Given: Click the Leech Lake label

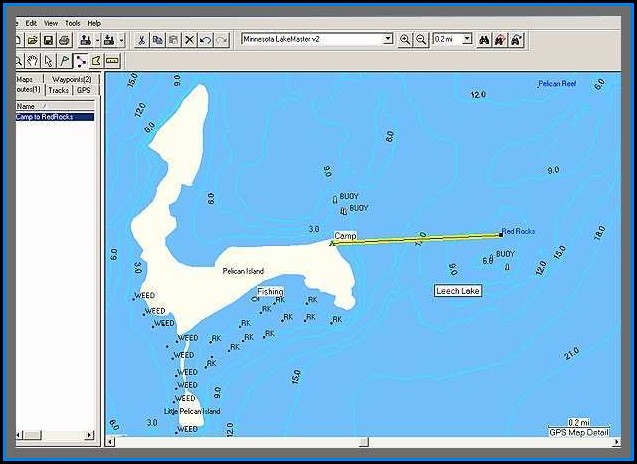Looking at the screenshot, I should pos(458,291).
